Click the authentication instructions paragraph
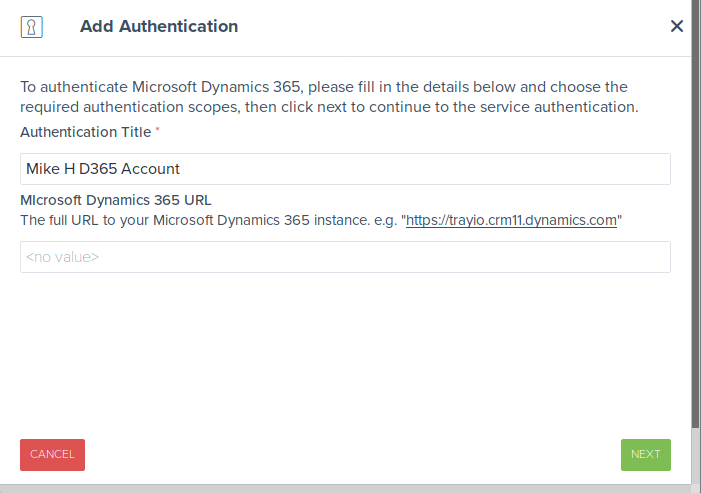The height and width of the screenshot is (493, 701). coord(330,97)
